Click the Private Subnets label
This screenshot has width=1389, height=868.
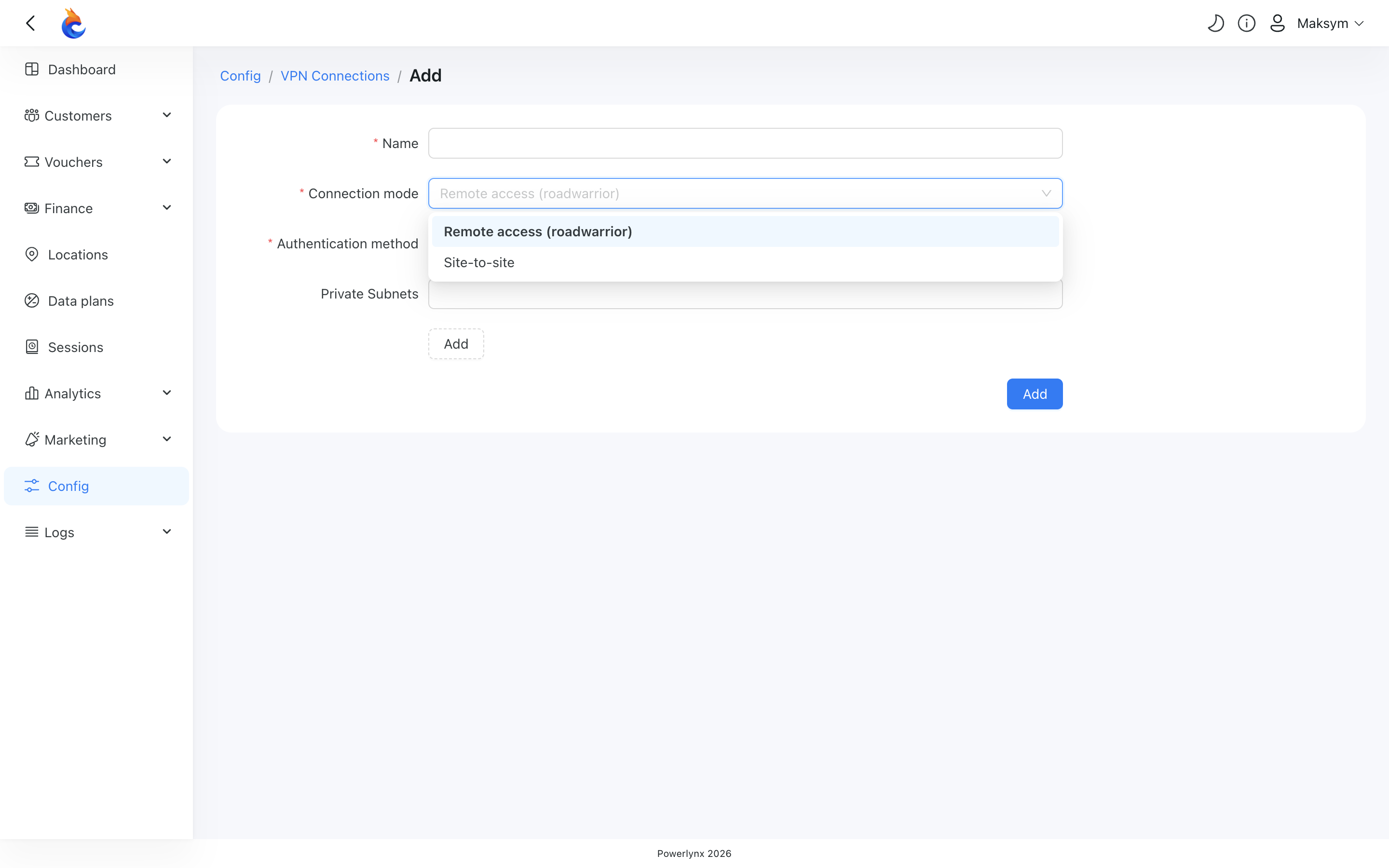pos(369,294)
